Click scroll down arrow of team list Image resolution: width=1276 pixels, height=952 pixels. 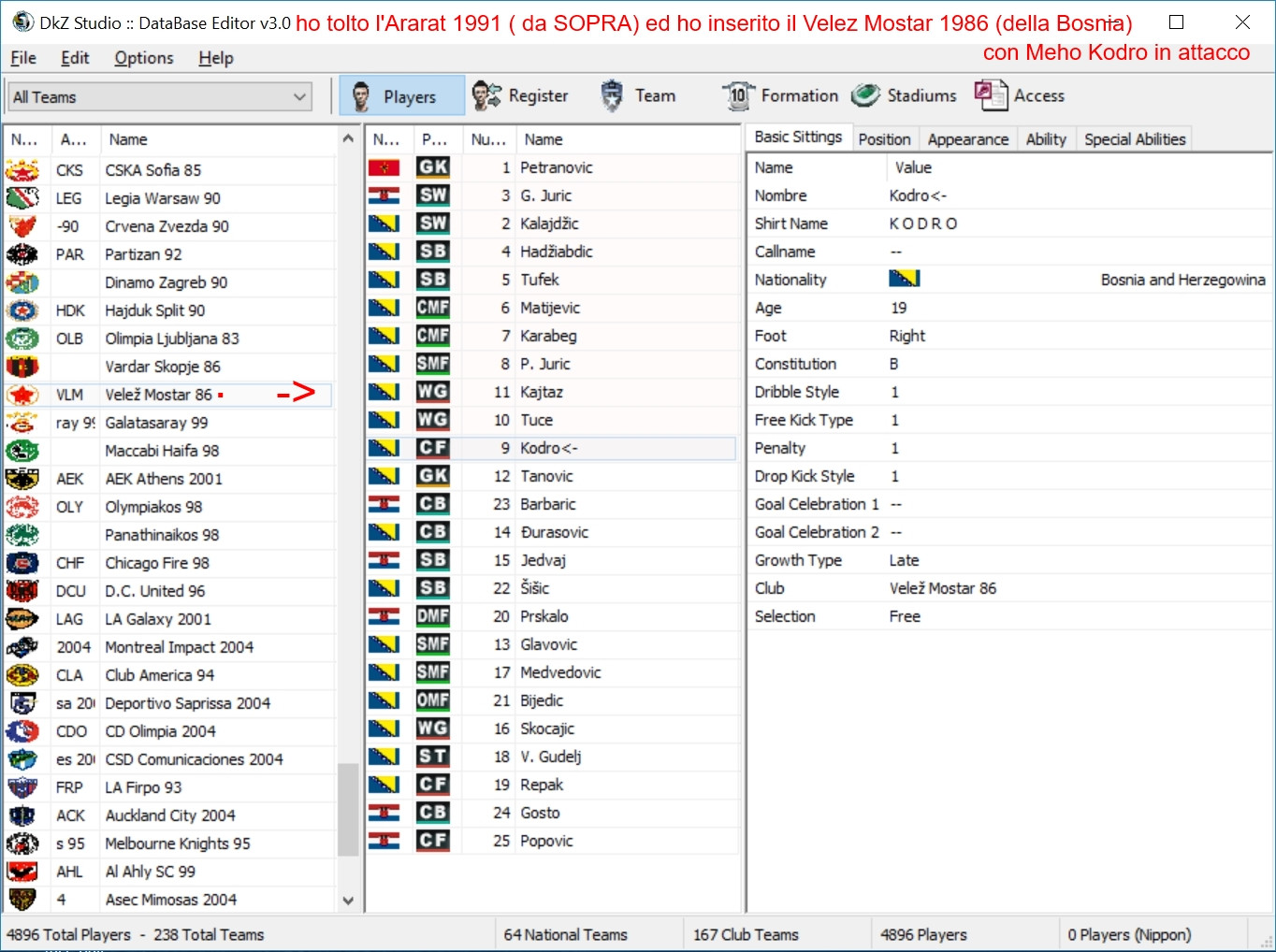click(x=348, y=901)
